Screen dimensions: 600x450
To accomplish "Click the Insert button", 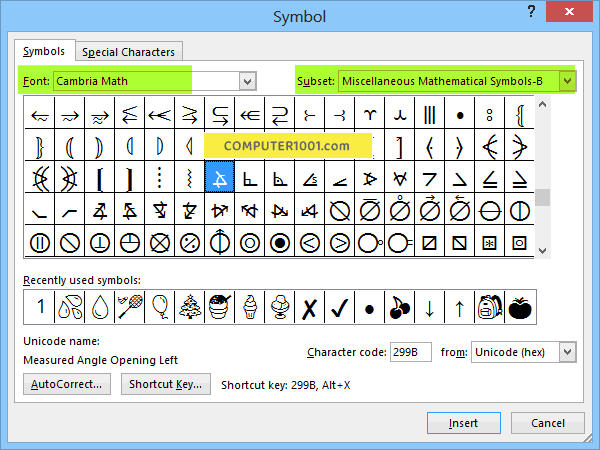I will (x=463, y=423).
